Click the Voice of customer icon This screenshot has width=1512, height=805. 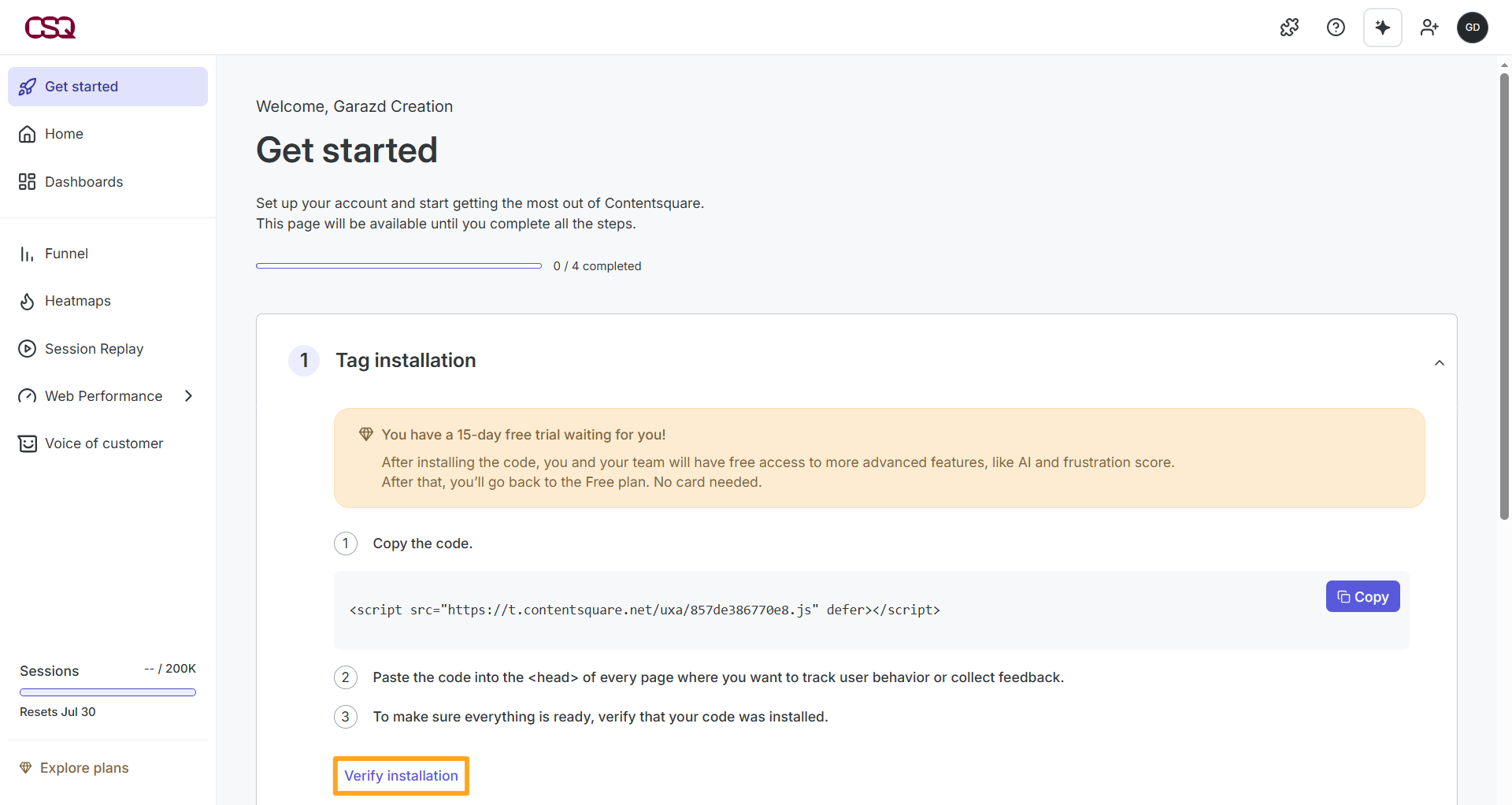click(x=28, y=443)
